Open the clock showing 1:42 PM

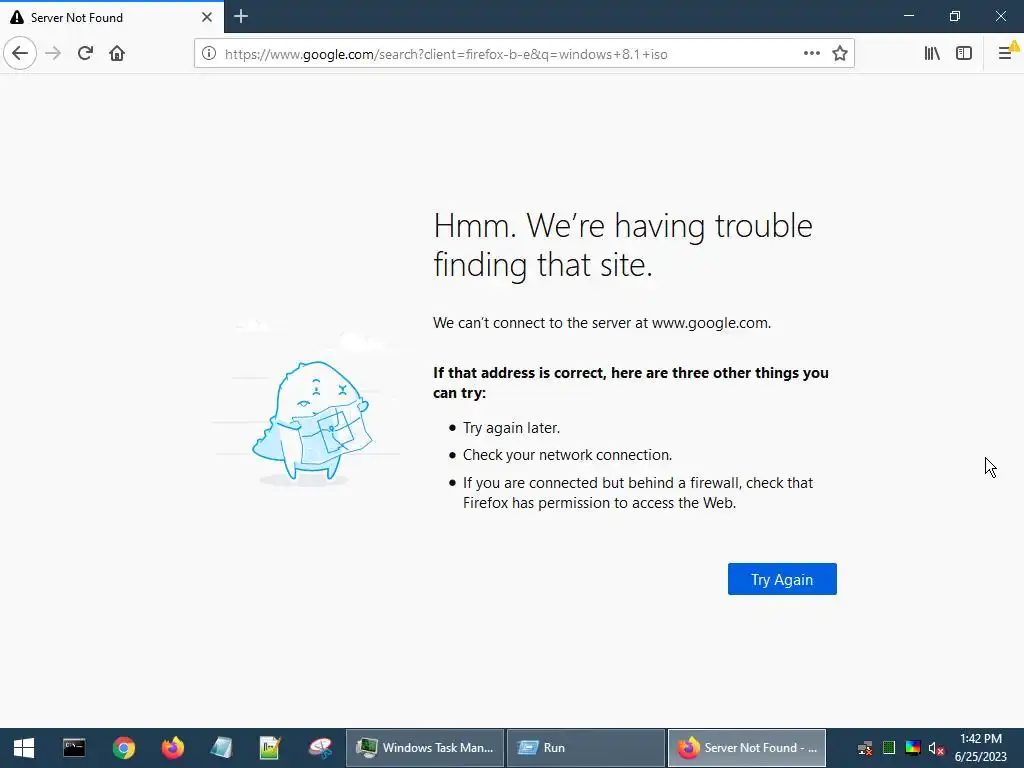pos(981,748)
